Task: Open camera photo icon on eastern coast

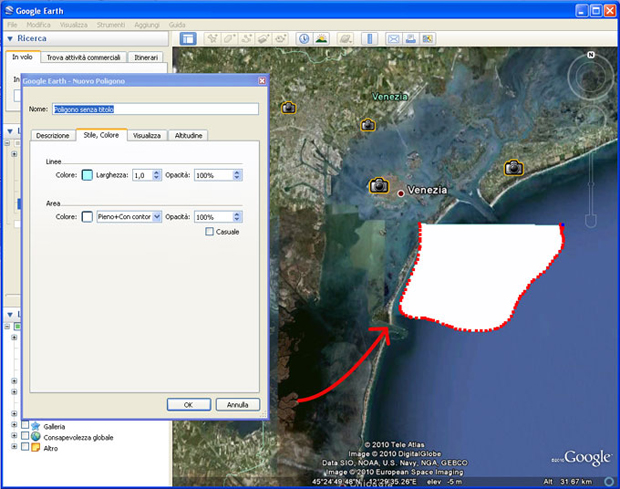Action: [x=514, y=167]
